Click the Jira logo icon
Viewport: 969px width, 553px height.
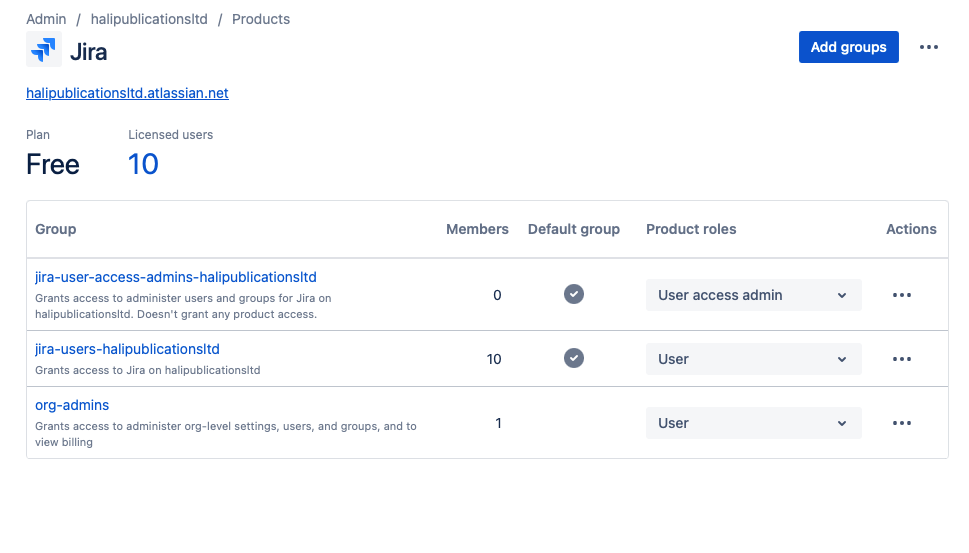pos(44,50)
